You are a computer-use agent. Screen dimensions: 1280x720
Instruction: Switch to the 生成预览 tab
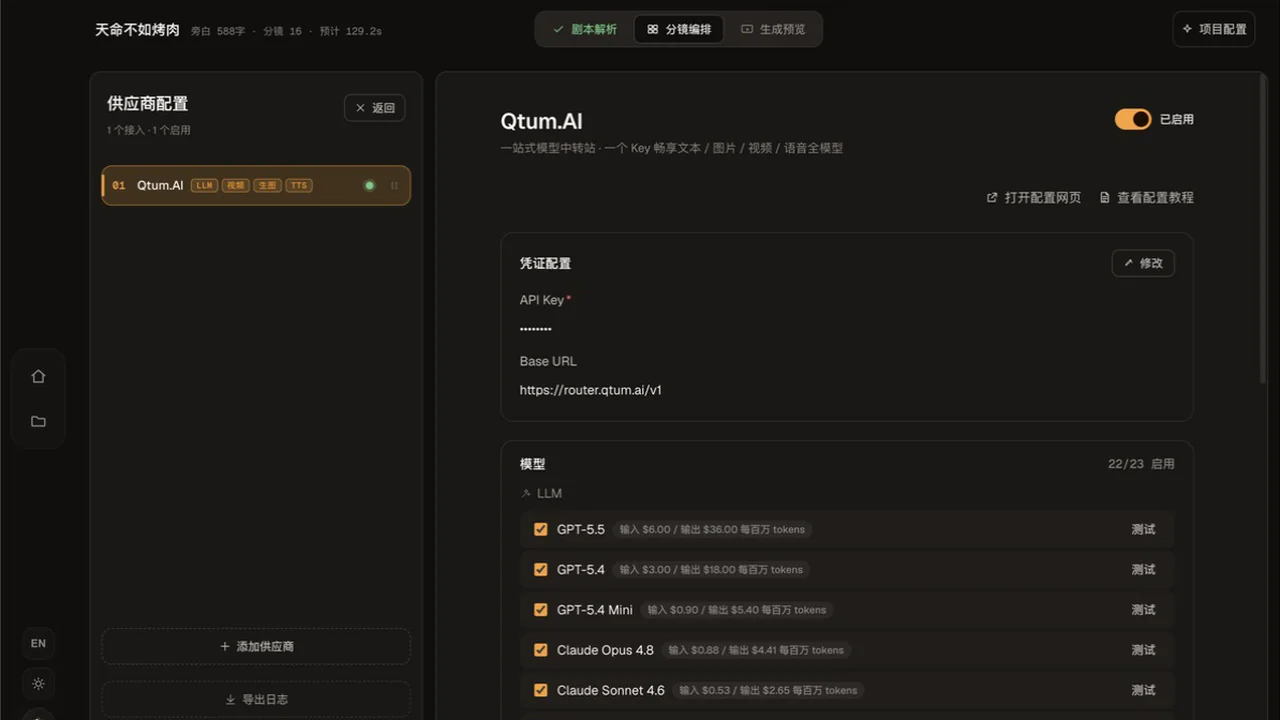coord(773,29)
